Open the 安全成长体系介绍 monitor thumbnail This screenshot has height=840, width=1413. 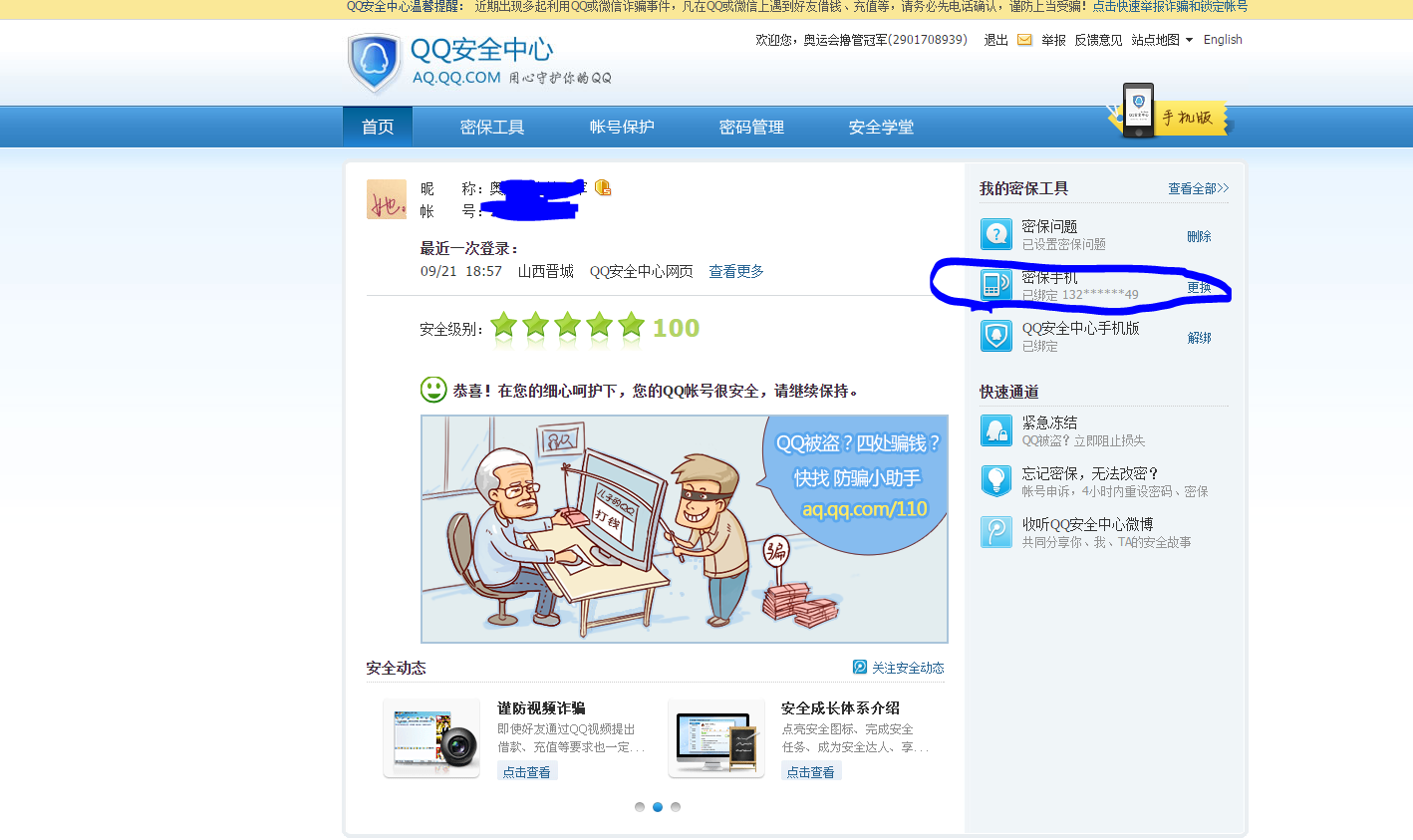pos(716,738)
